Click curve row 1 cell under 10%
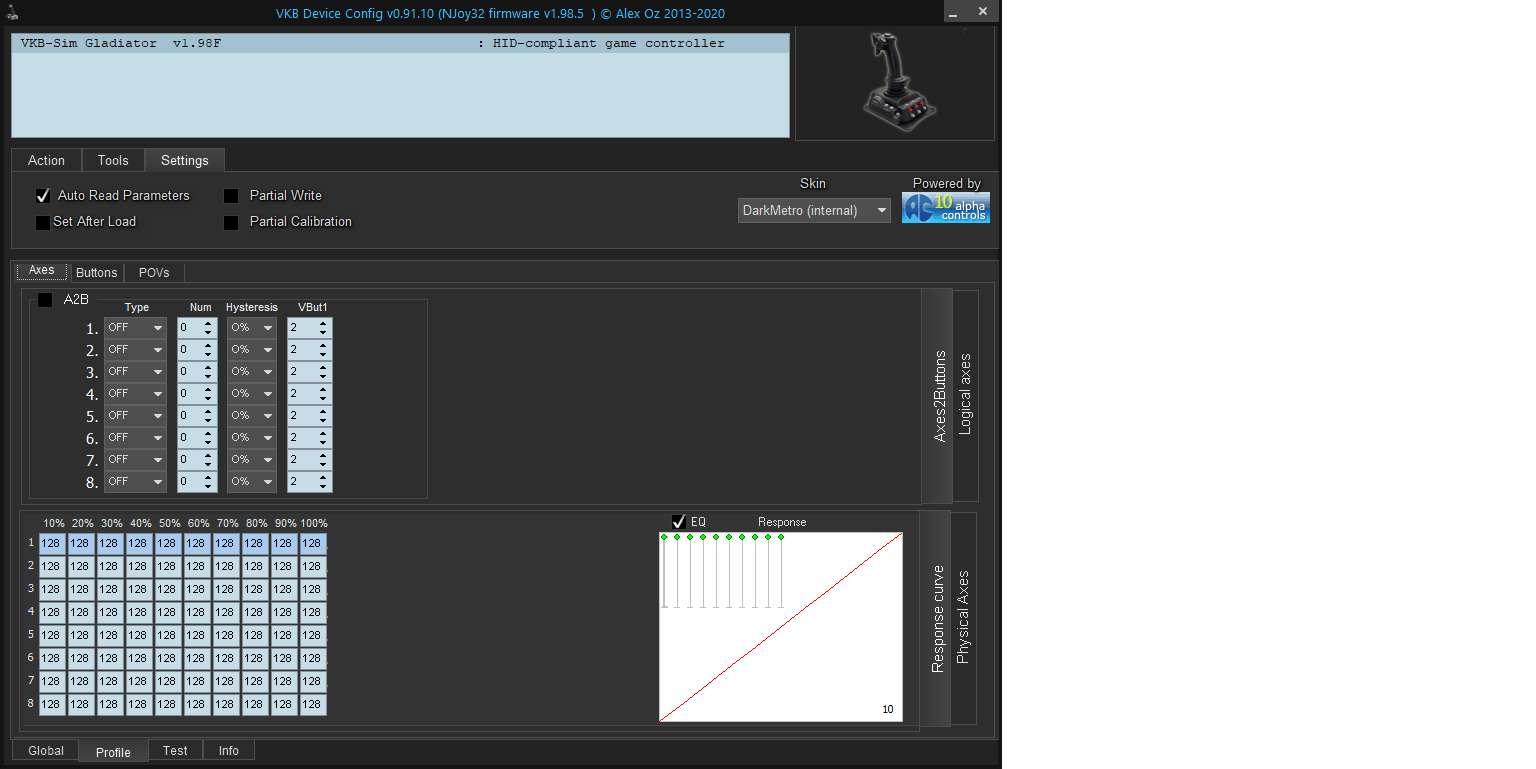The height and width of the screenshot is (769, 1536). point(53,544)
